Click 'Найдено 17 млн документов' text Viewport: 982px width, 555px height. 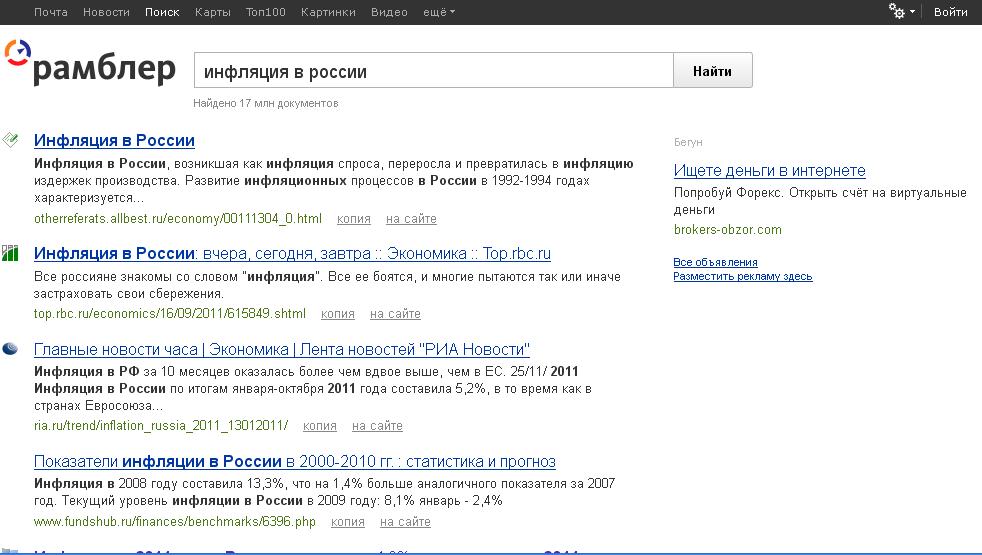coord(266,103)
